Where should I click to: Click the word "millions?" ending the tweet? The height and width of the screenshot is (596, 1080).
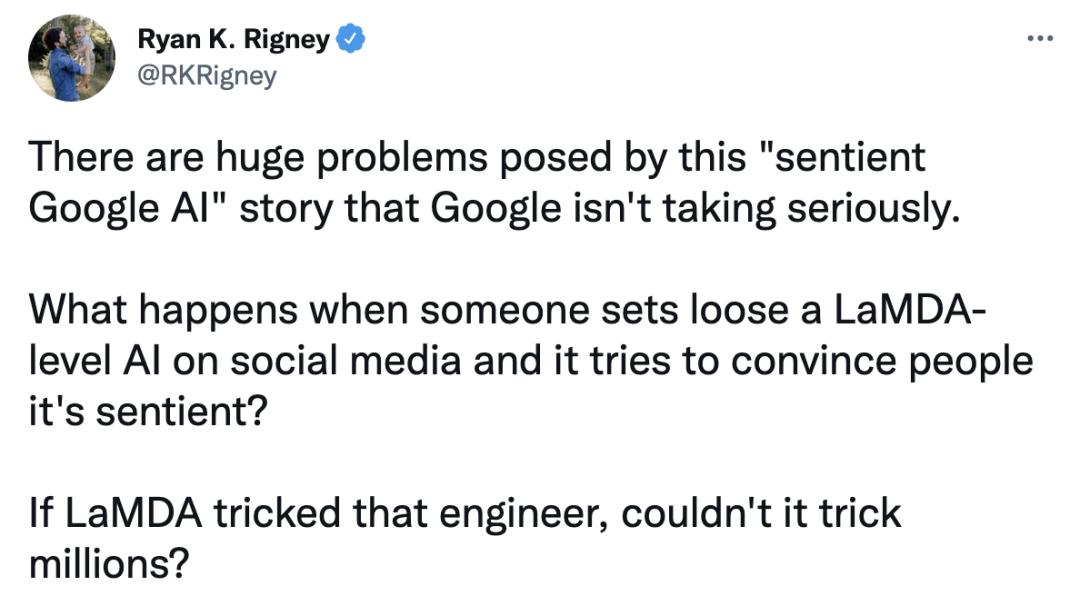tap(109, 563)
